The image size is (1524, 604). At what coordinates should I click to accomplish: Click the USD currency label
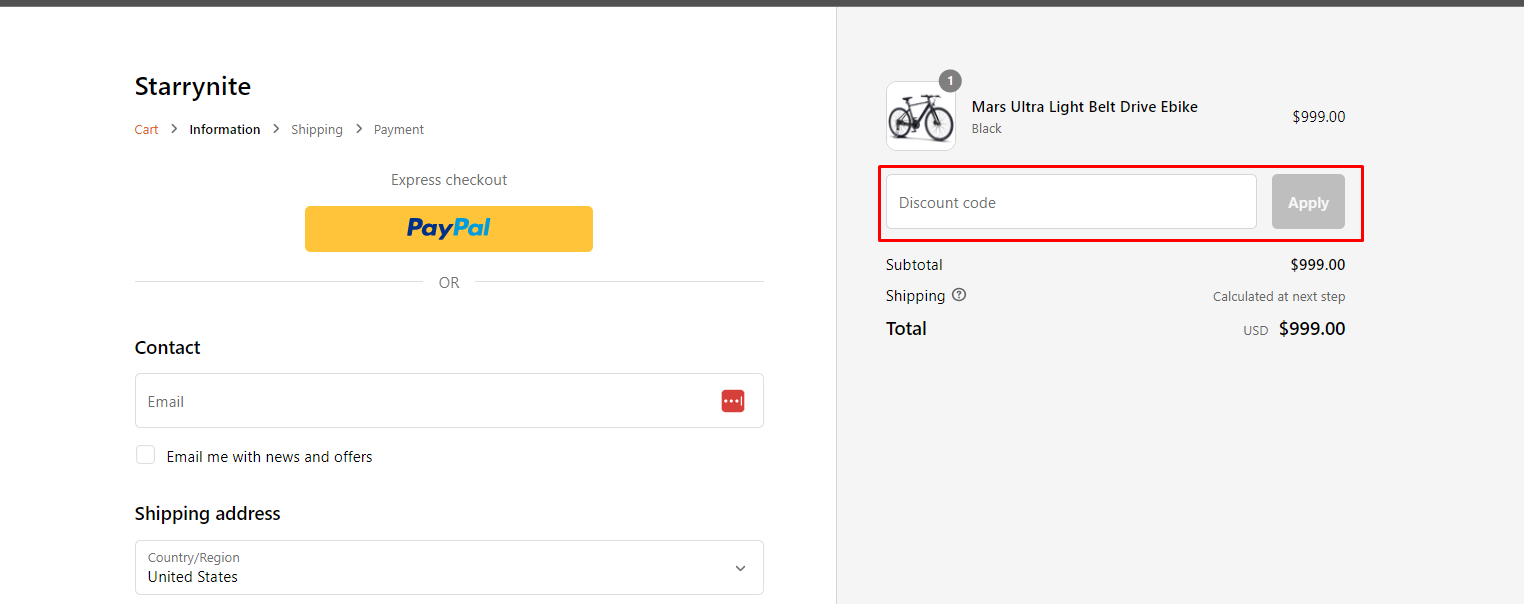[x=1256, y=331]
